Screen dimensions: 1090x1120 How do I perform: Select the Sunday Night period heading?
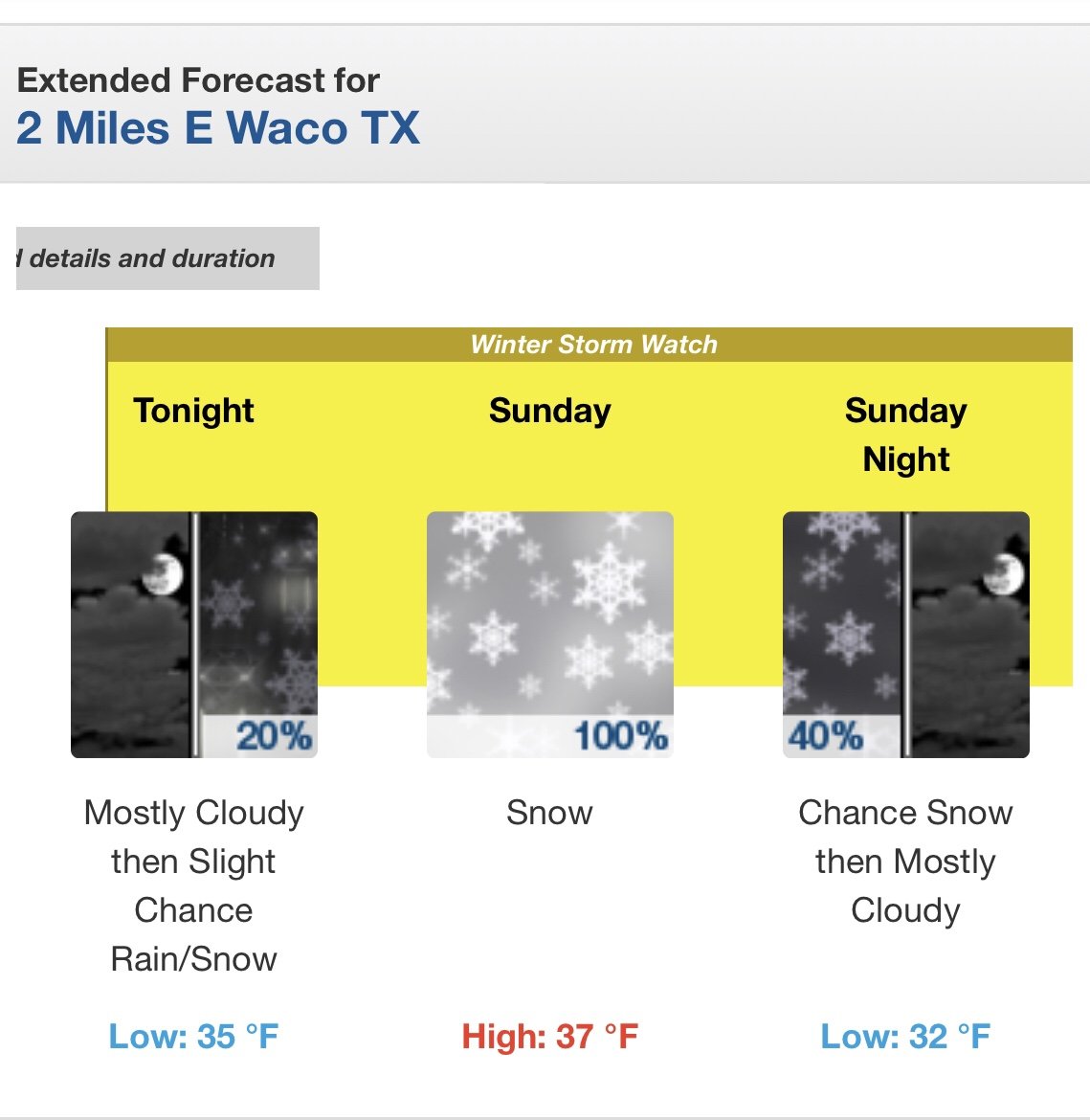click(905, 435)
